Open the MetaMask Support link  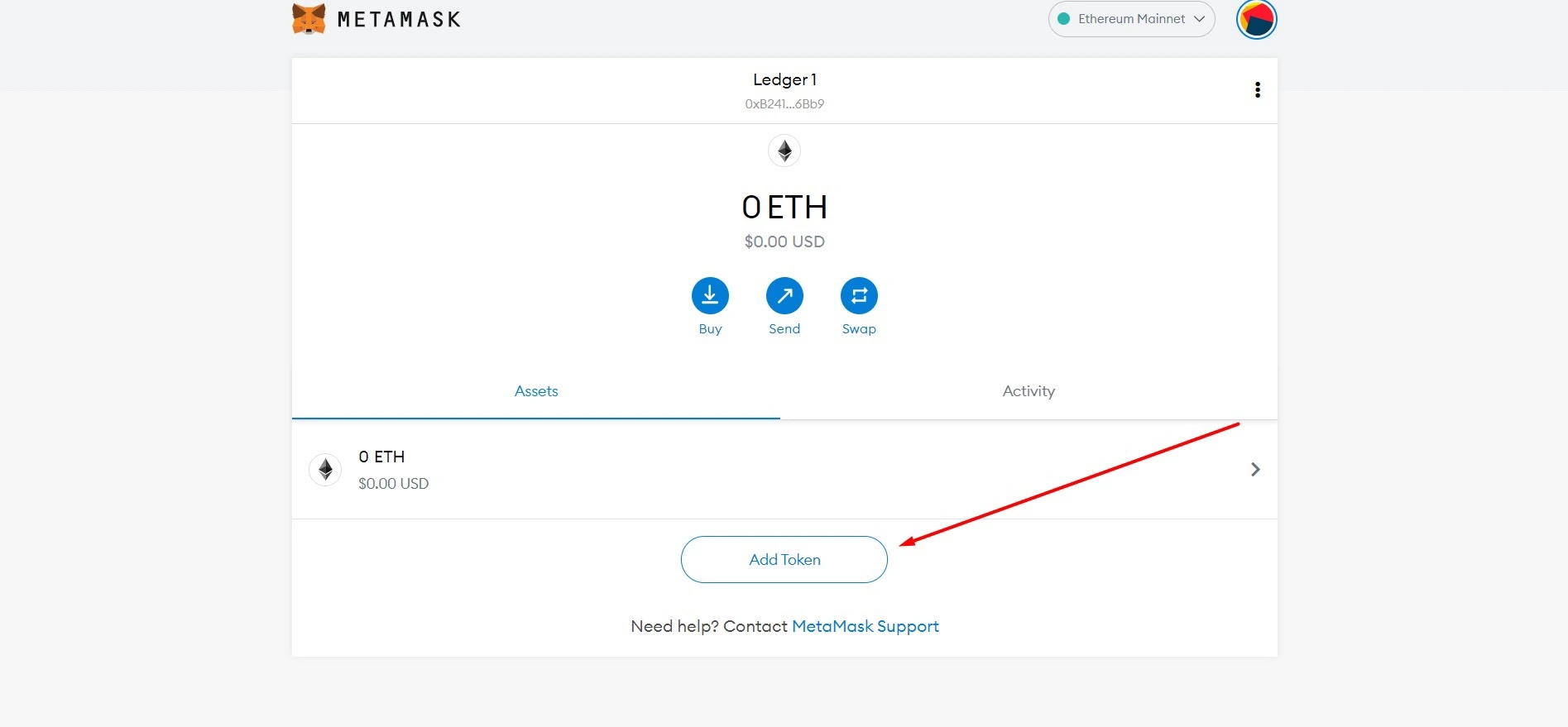[866, 627]
